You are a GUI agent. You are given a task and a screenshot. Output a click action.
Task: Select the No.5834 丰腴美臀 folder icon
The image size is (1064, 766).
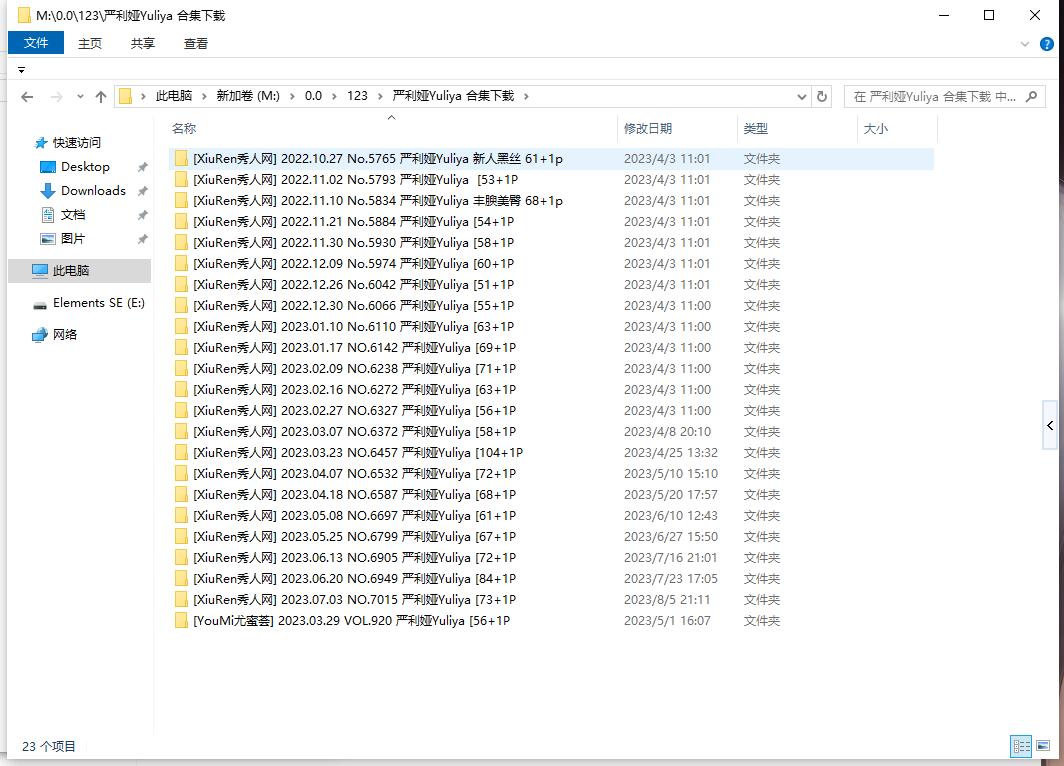click(x=181, y=201)
